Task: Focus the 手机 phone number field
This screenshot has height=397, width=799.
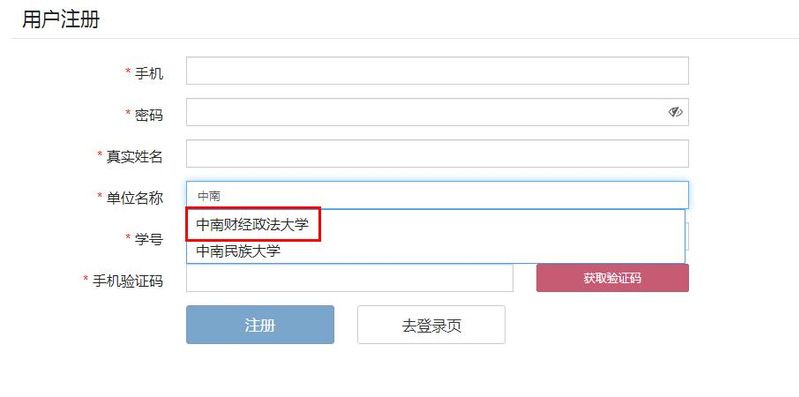Action: click(x=437, y=71)
